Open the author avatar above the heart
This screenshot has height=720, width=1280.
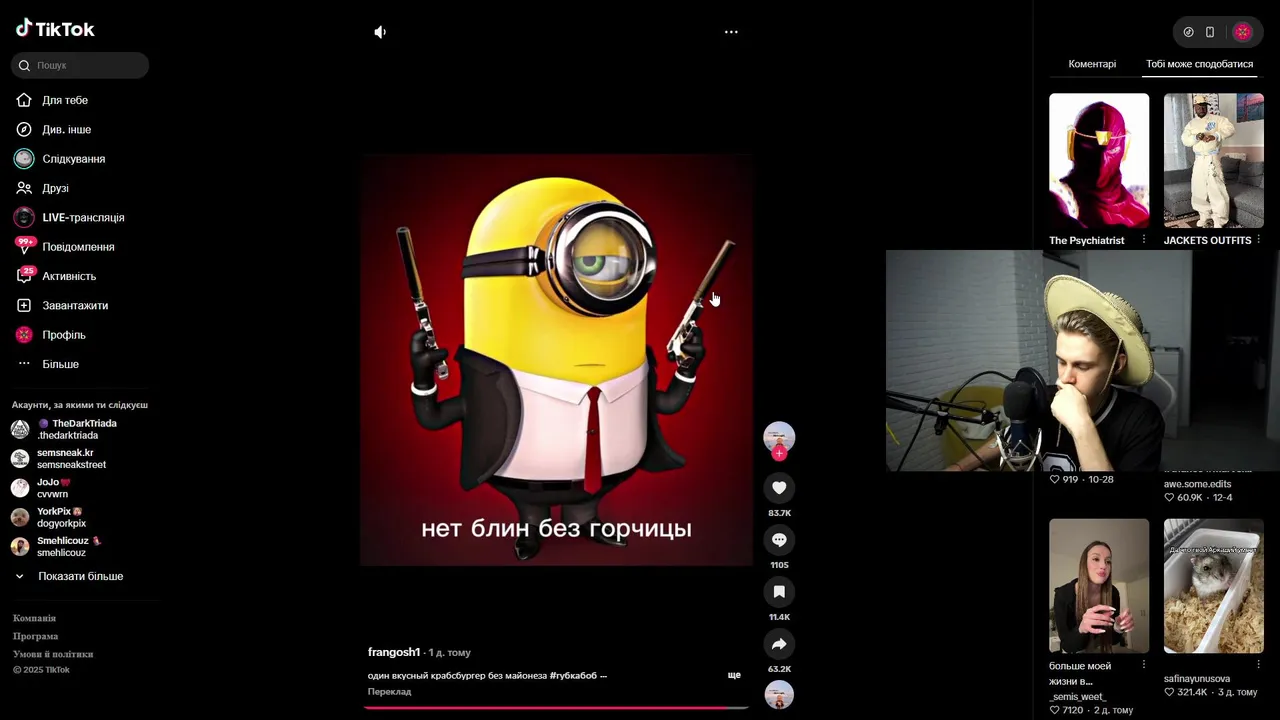[779, 437]
